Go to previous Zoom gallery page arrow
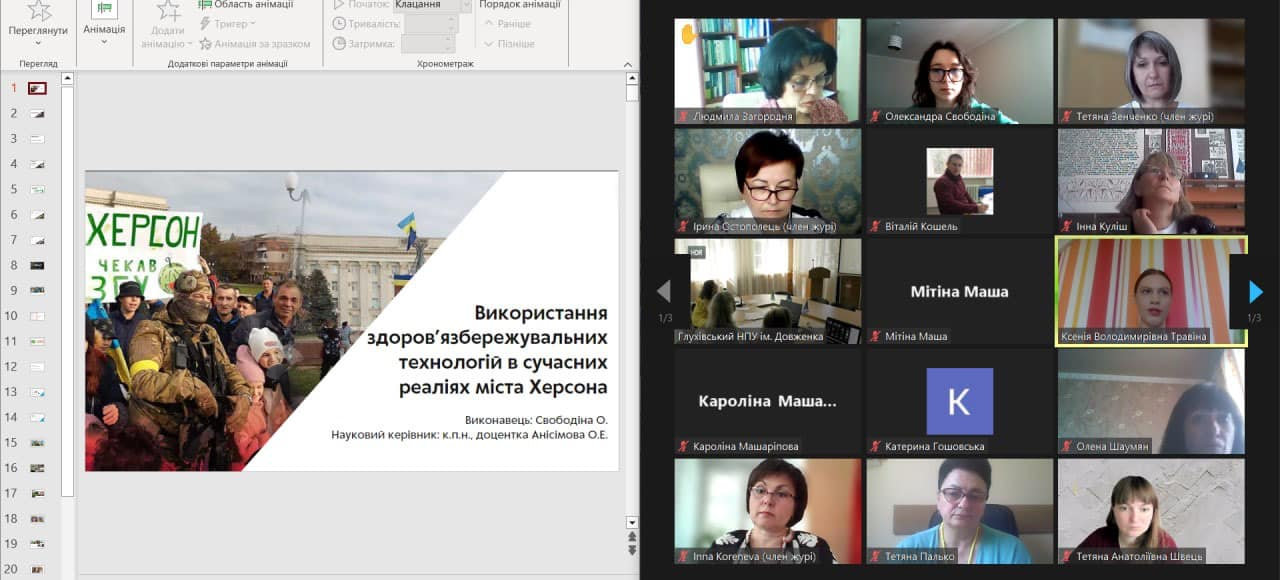Image resolution: width=1280 pixels, height=580 pixels. tap(663, 291)
